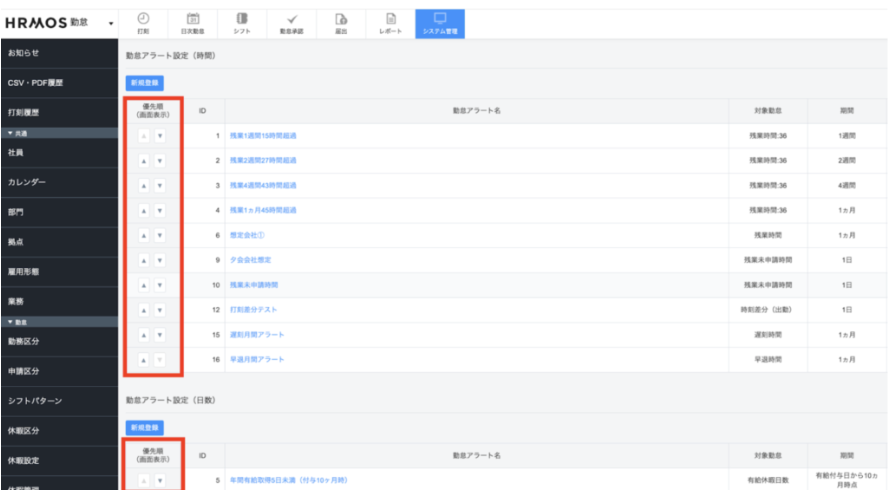This screenshot has width=888, height=490.
Task: Move alert ID 10 up in priority
Action: point(144,286)
